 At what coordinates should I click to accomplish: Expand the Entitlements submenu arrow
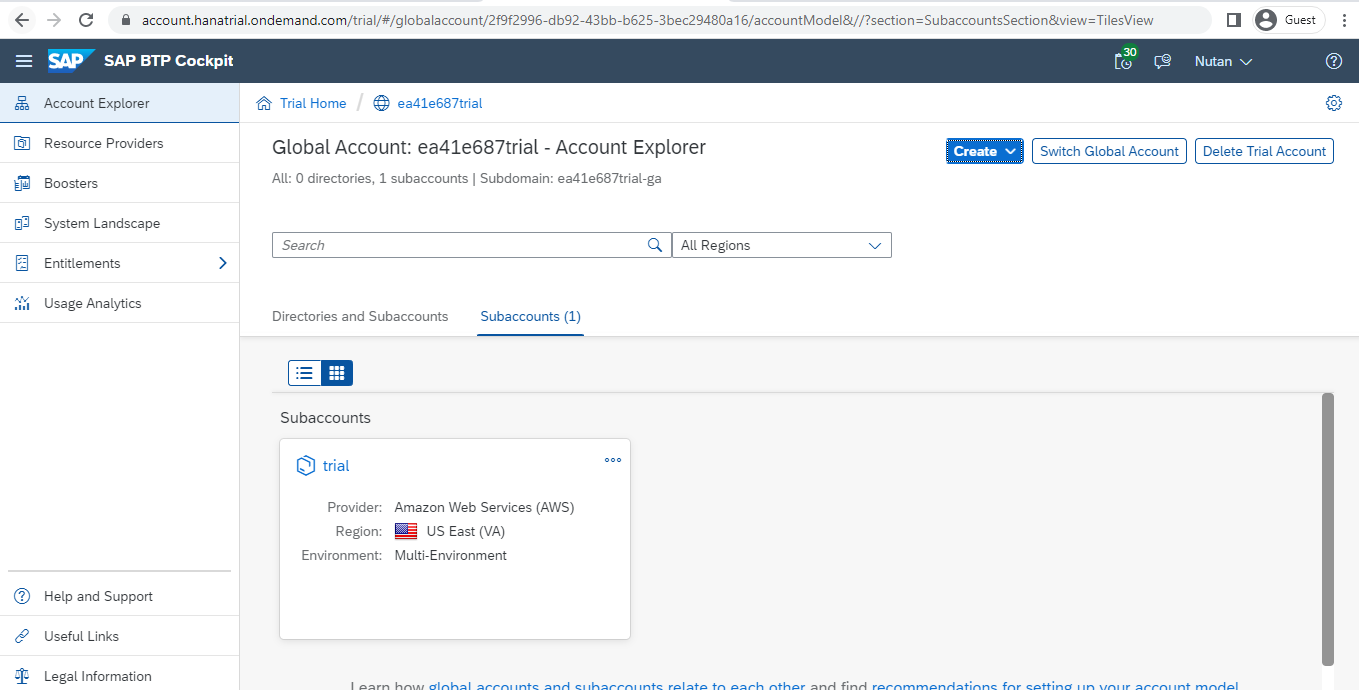[x=222, y=263]
